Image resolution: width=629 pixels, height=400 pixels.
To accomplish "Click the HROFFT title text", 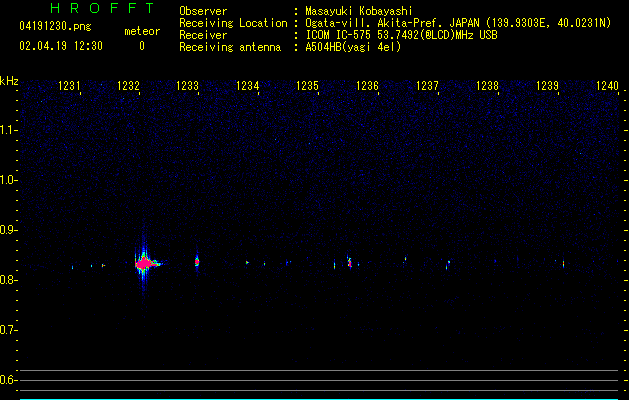I will point(102,8).
